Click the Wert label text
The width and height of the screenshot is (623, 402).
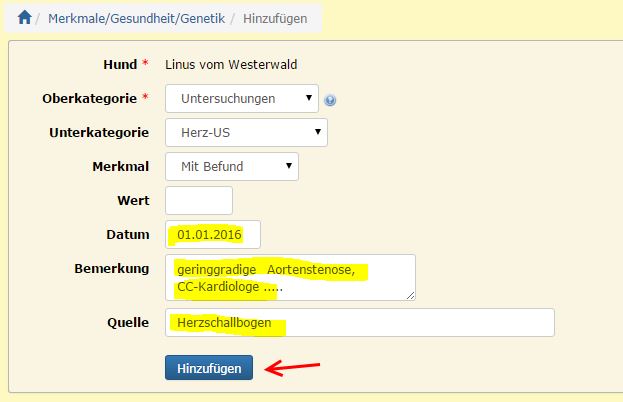(132, 199)
